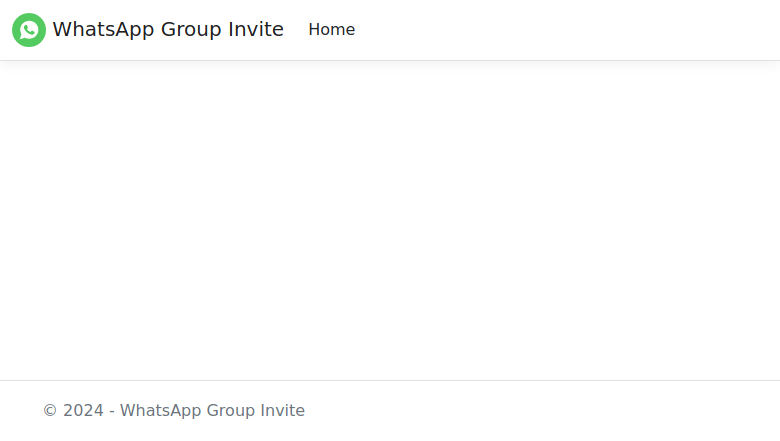Click the white phone handset inside the logo
Screen dimensions: 780x441
click(x=29, y=30)
